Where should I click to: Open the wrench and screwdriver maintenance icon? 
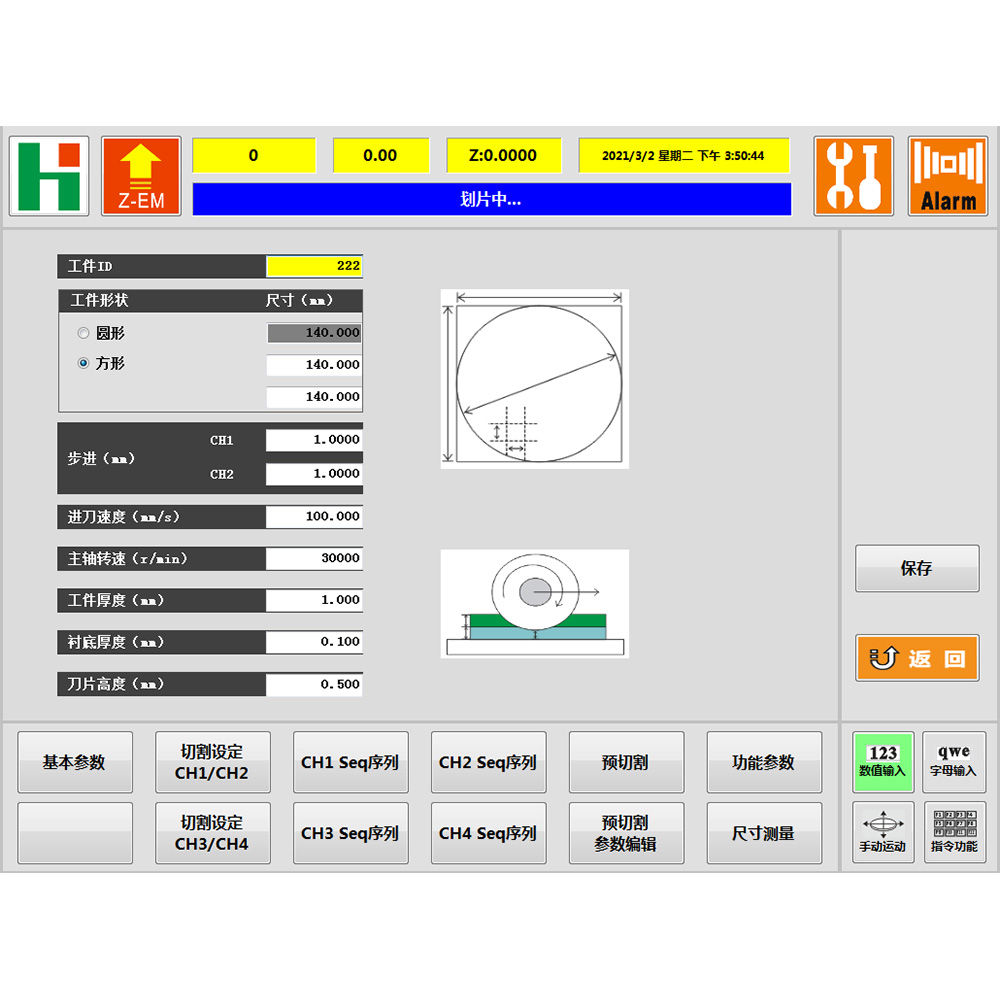click(853, 176)
